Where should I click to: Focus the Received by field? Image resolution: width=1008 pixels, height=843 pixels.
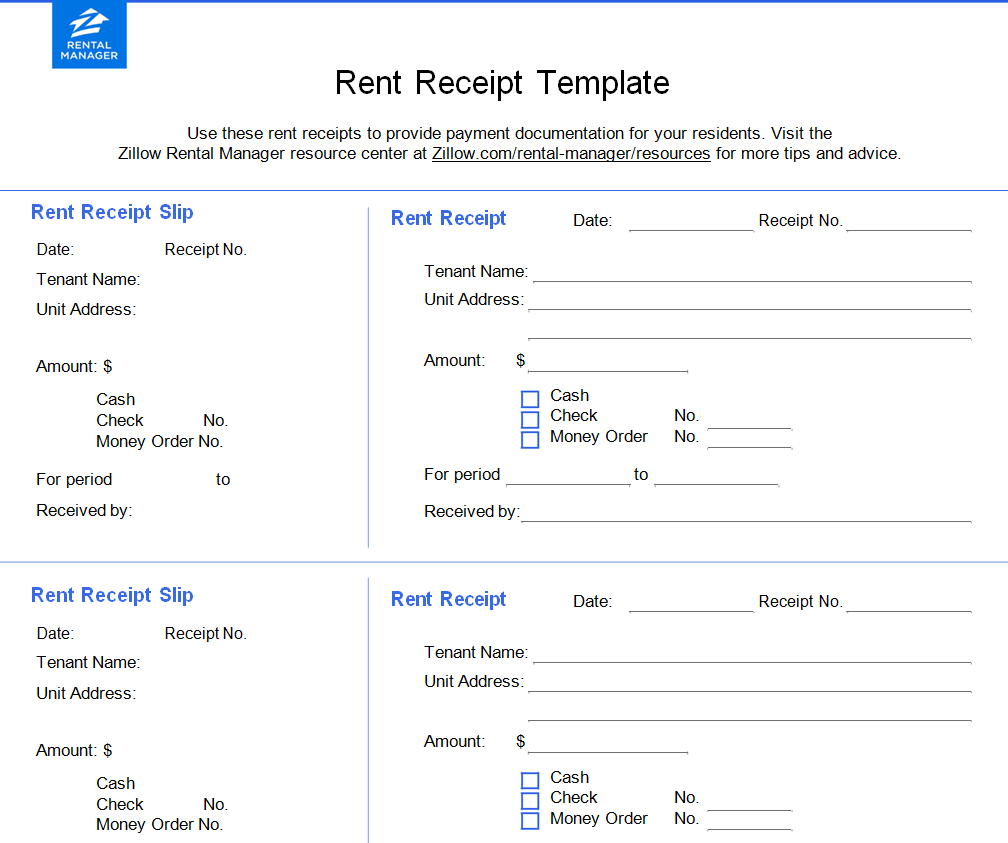click(746, 512)
